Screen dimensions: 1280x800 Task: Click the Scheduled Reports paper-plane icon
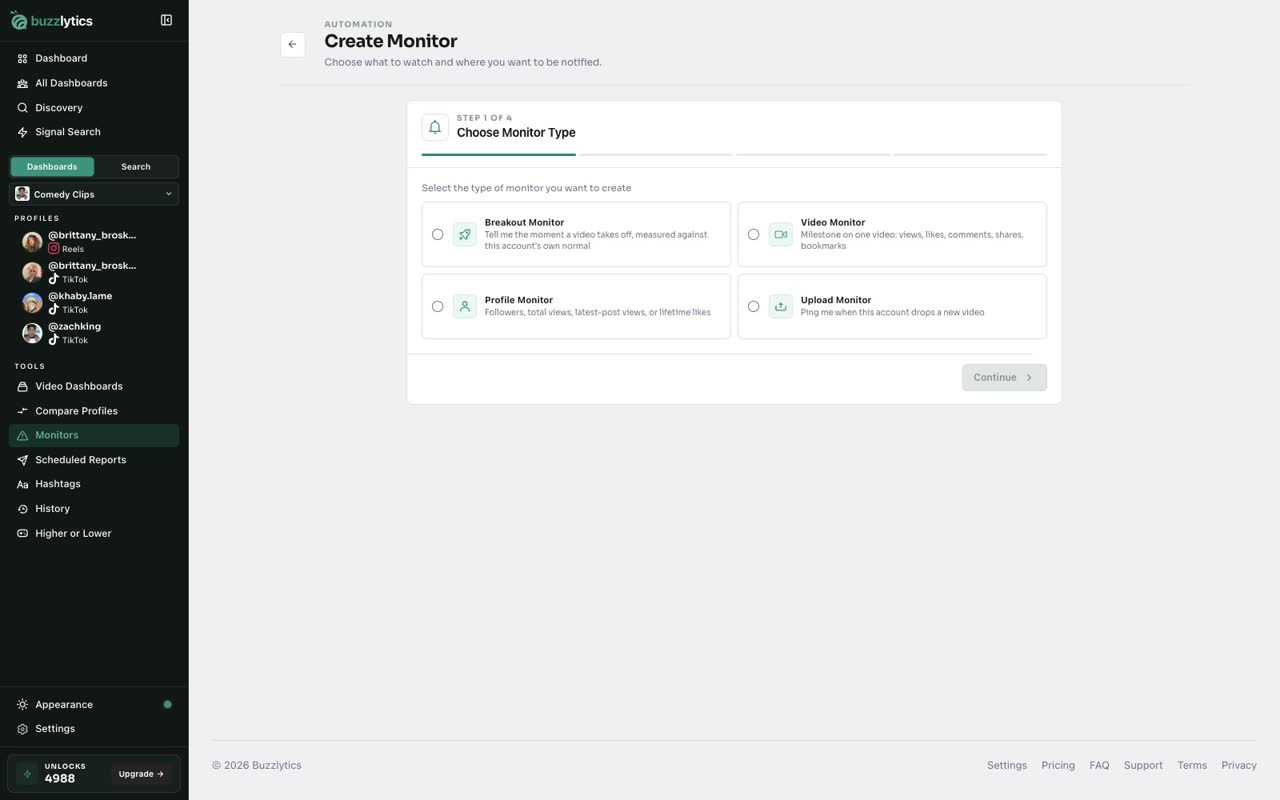(x=22, y=460)
